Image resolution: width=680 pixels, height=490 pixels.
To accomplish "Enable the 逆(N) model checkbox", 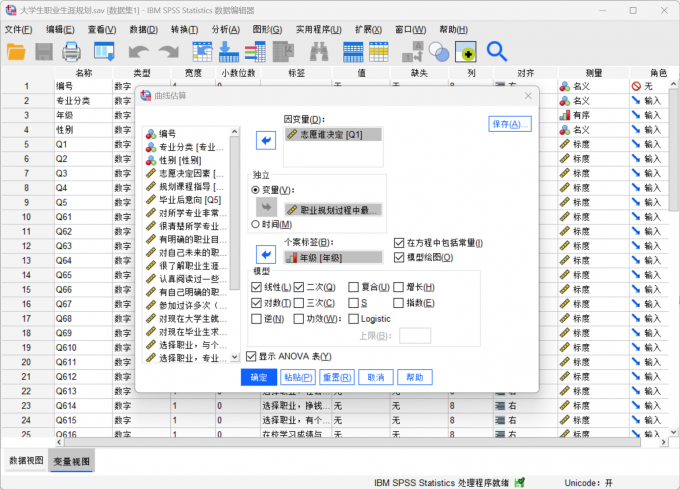I will tap(256, 319).
